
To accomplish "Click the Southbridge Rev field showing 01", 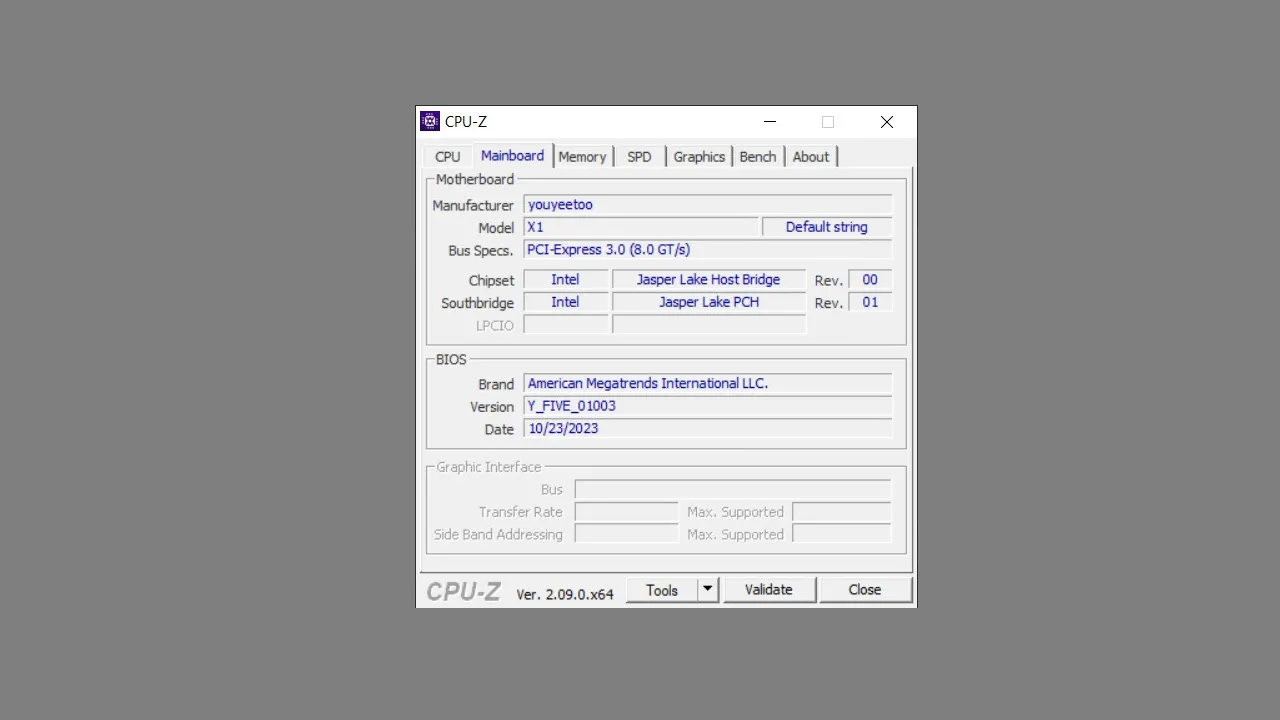I will click(869, 302).
